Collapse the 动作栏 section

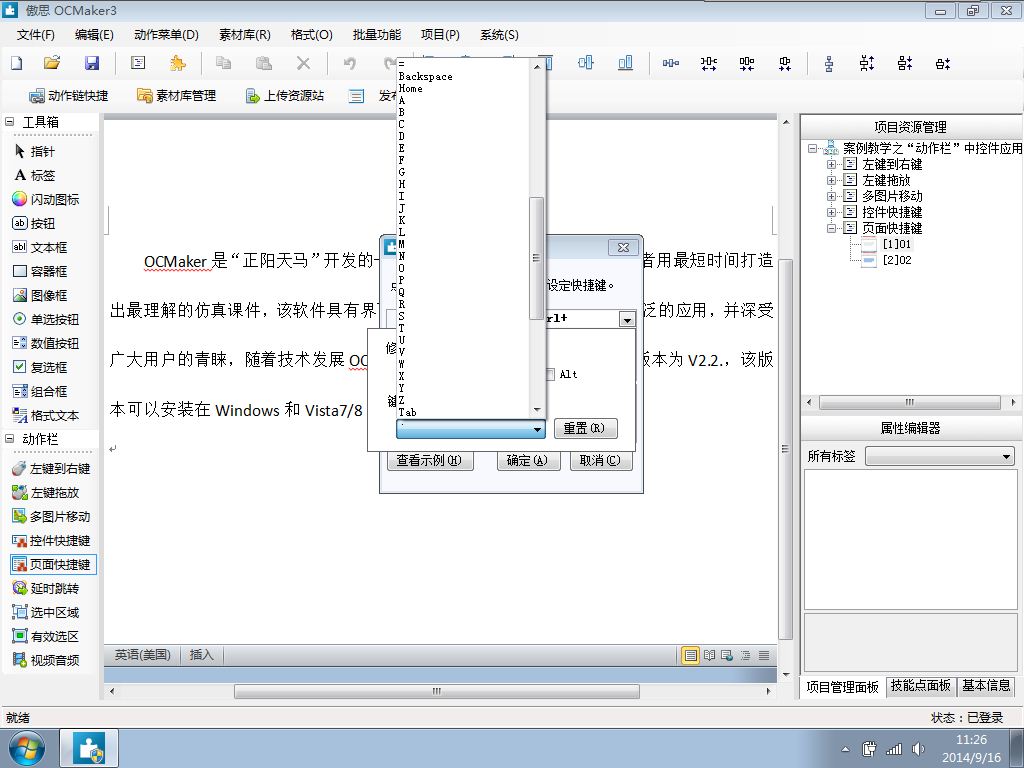point(10,439)
